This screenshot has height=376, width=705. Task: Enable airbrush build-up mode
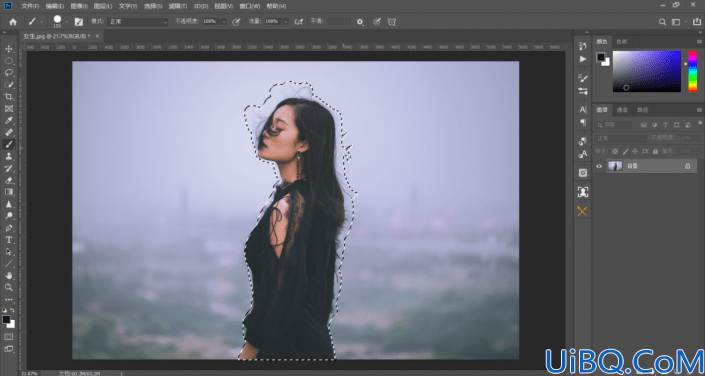298,22
